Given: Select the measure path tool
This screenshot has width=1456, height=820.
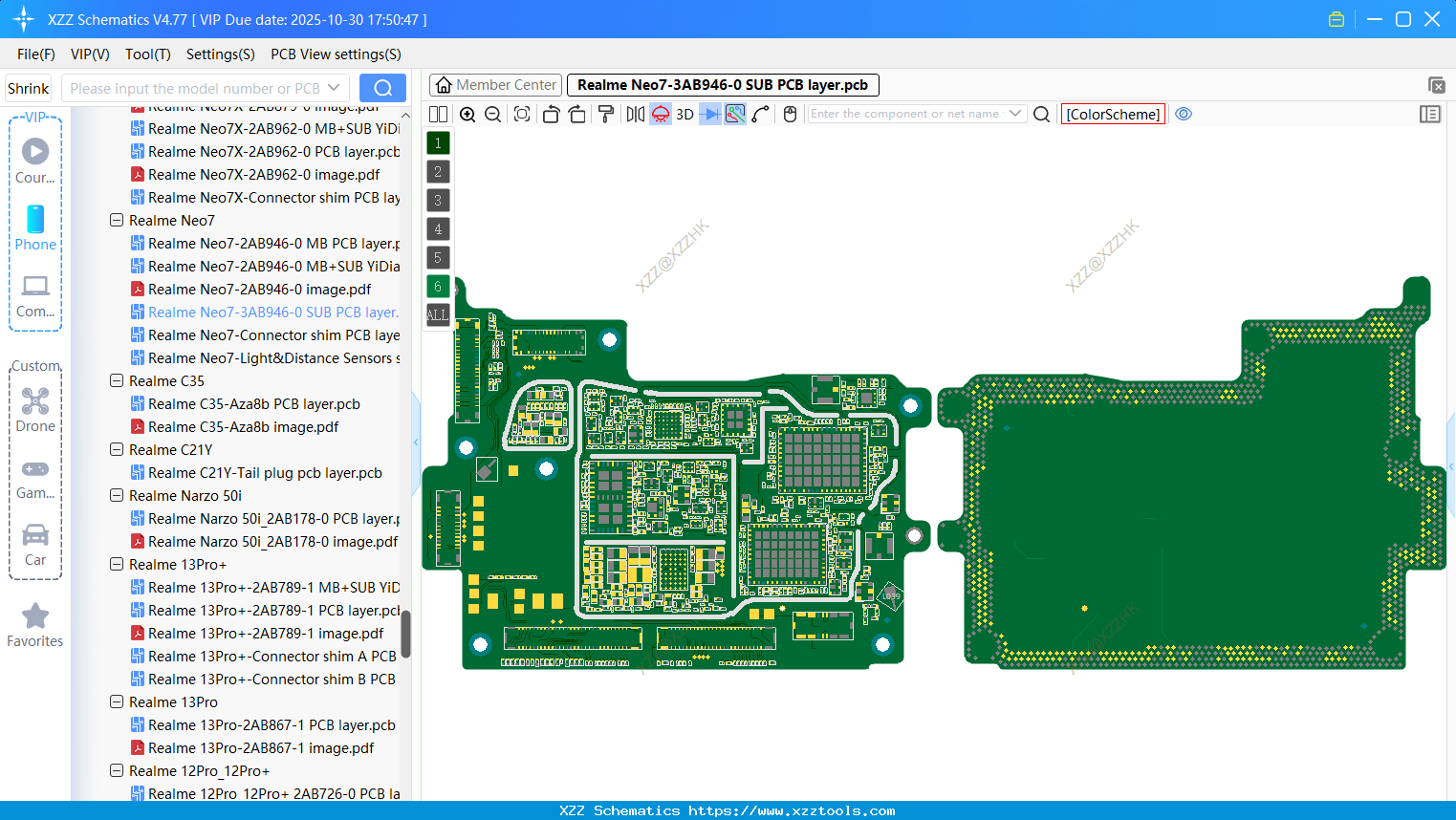Looking at the screenshot, I should pyautogui.click(x=762, y=114).
